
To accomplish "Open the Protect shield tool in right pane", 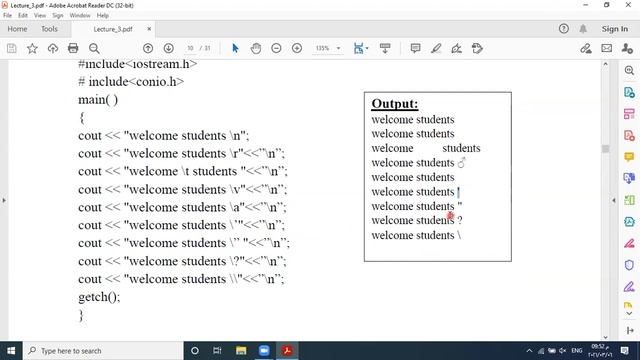I will 629,265.
